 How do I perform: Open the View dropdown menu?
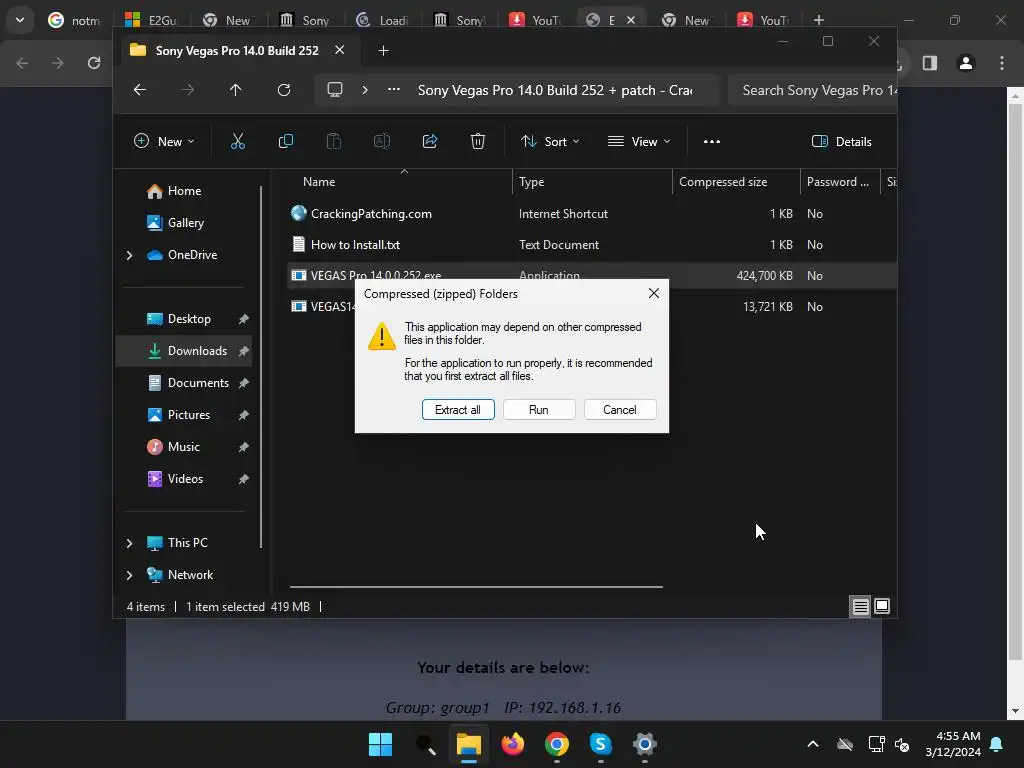coord(639,141)
